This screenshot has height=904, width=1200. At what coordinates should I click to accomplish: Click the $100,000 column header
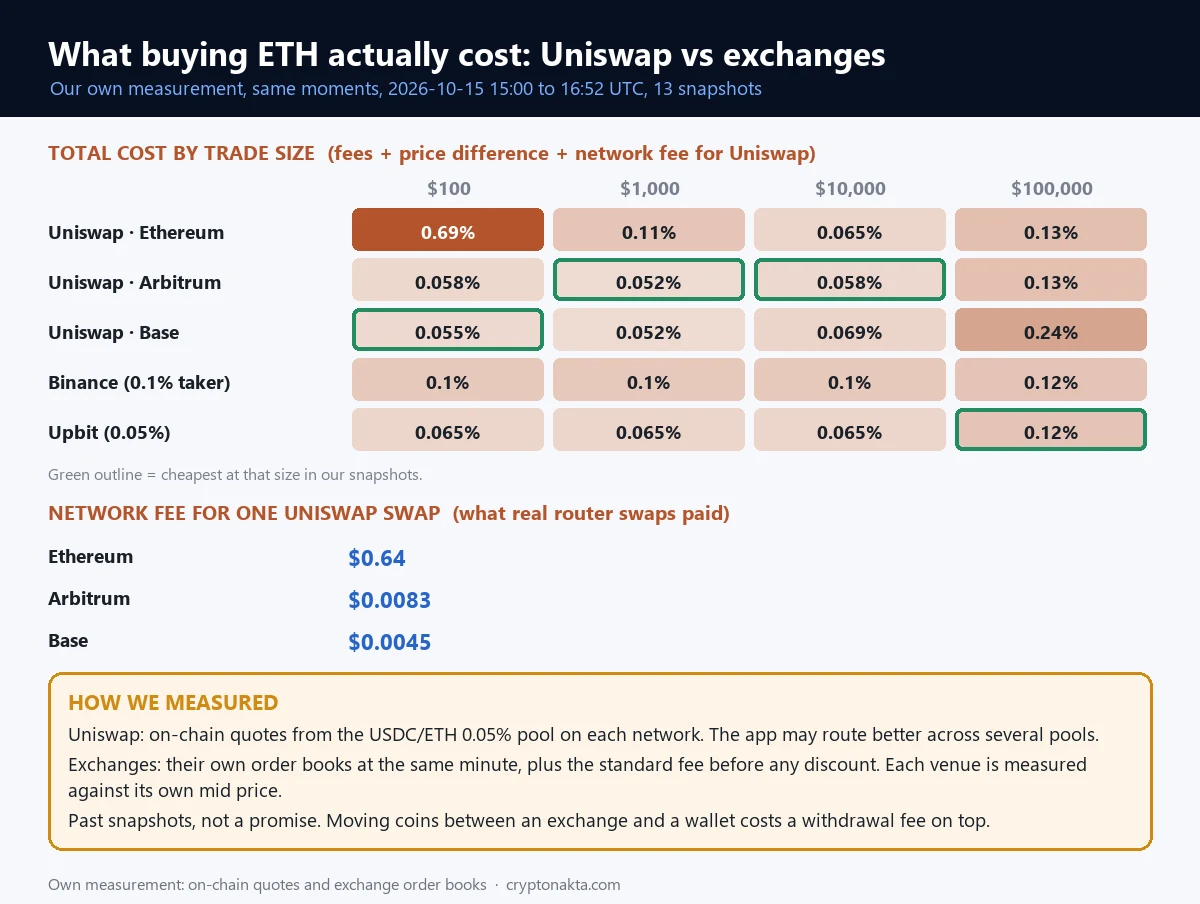click(x=1051, y=188)
